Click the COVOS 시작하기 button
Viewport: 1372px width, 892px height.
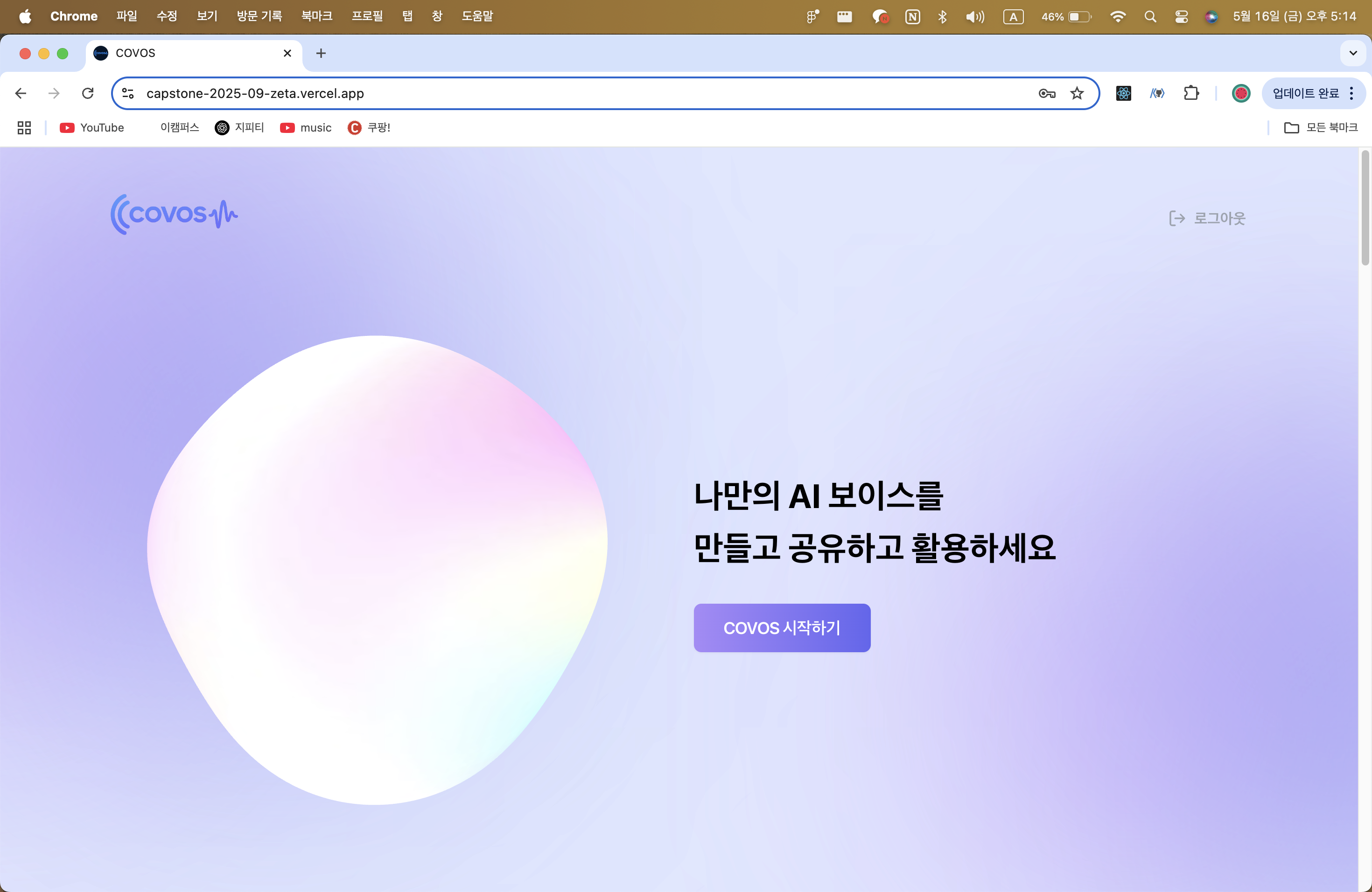[x=782, y=627]
